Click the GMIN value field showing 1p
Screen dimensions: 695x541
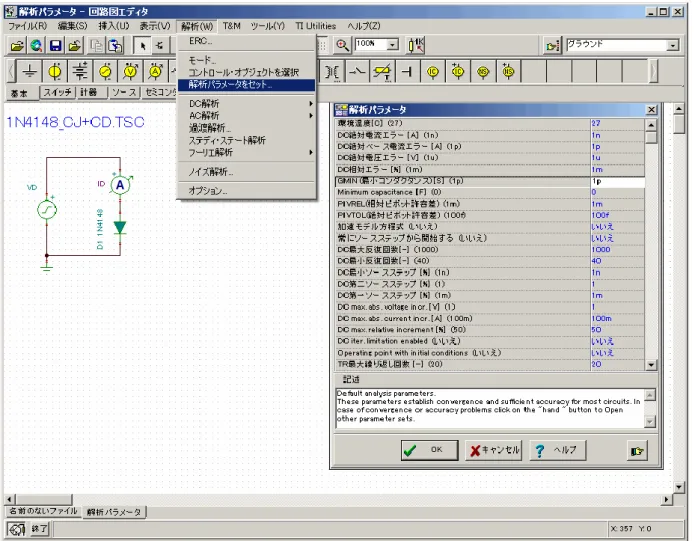[617, 181]
